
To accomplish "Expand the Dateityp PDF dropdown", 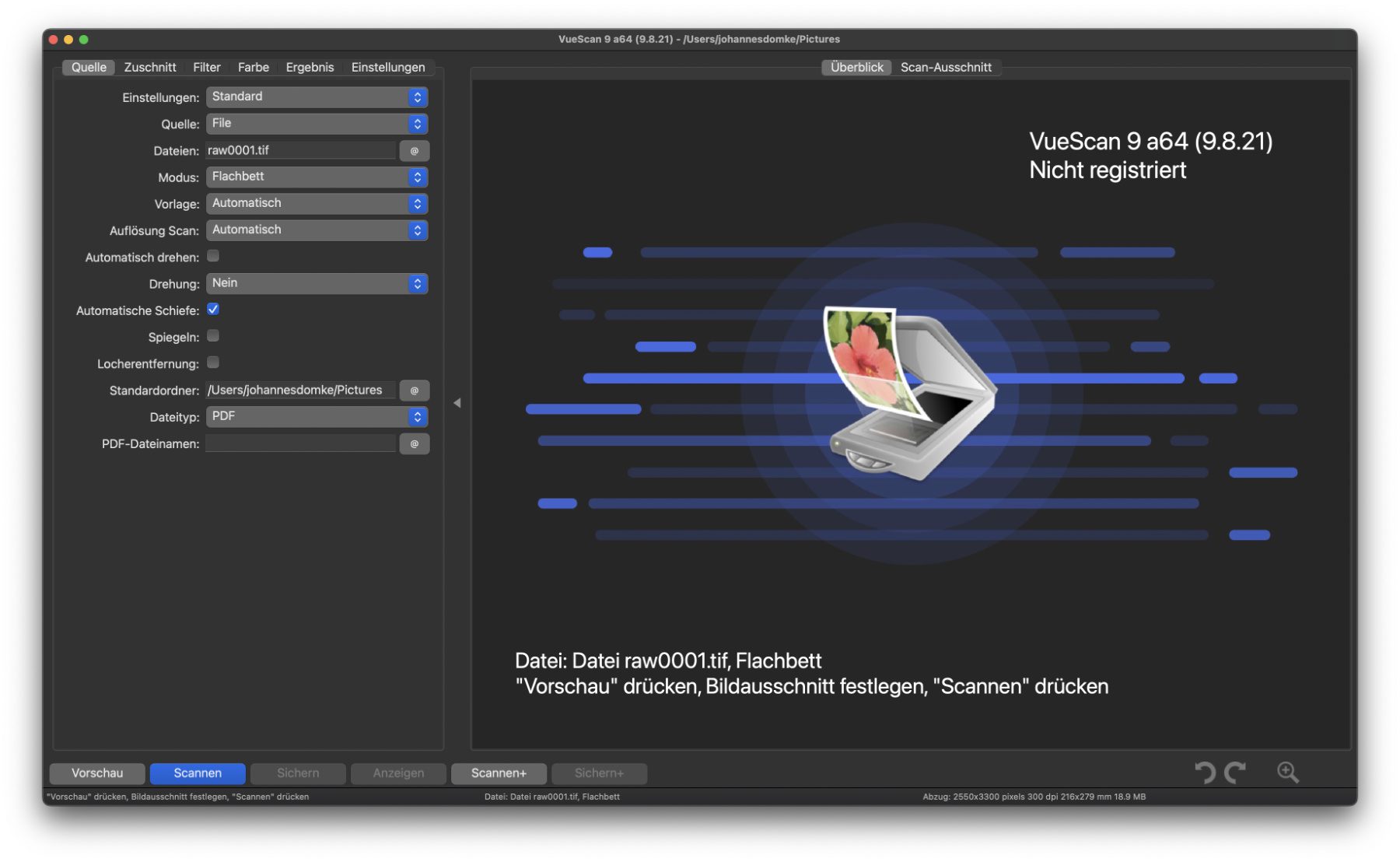I will pyautogui.click(x=317, y=417).
